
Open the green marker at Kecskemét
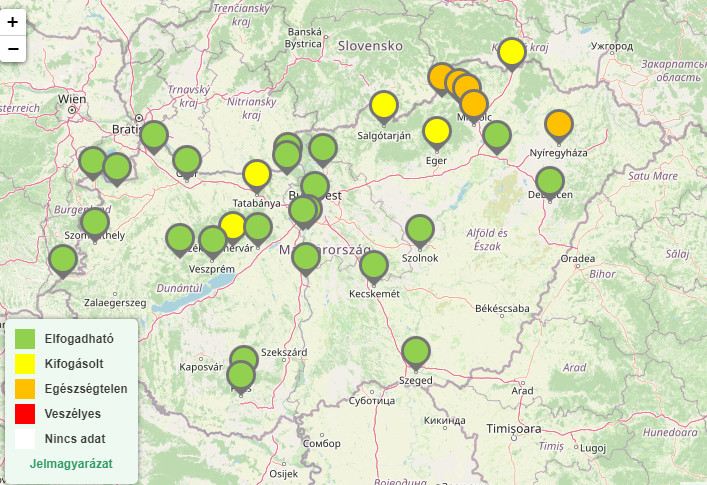(x=374, y=265)
